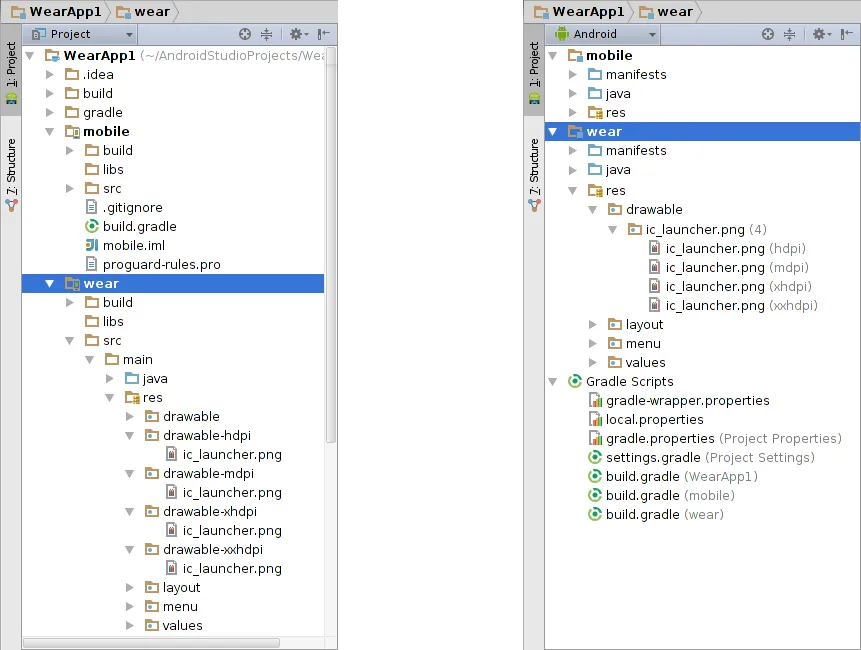Open Project view selector dropdown
Screen dimensions: 861x650
(x=82, y=34)
